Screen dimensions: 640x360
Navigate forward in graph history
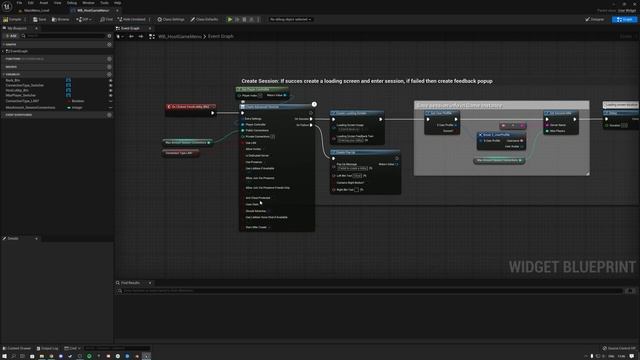[141, 36]
